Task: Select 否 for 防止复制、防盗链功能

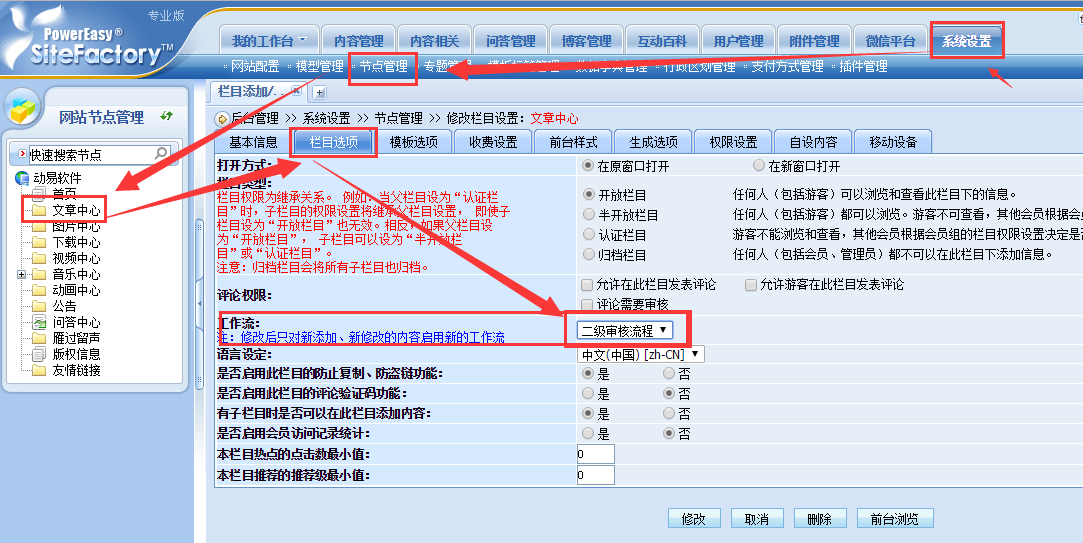Action: [669, 373]
